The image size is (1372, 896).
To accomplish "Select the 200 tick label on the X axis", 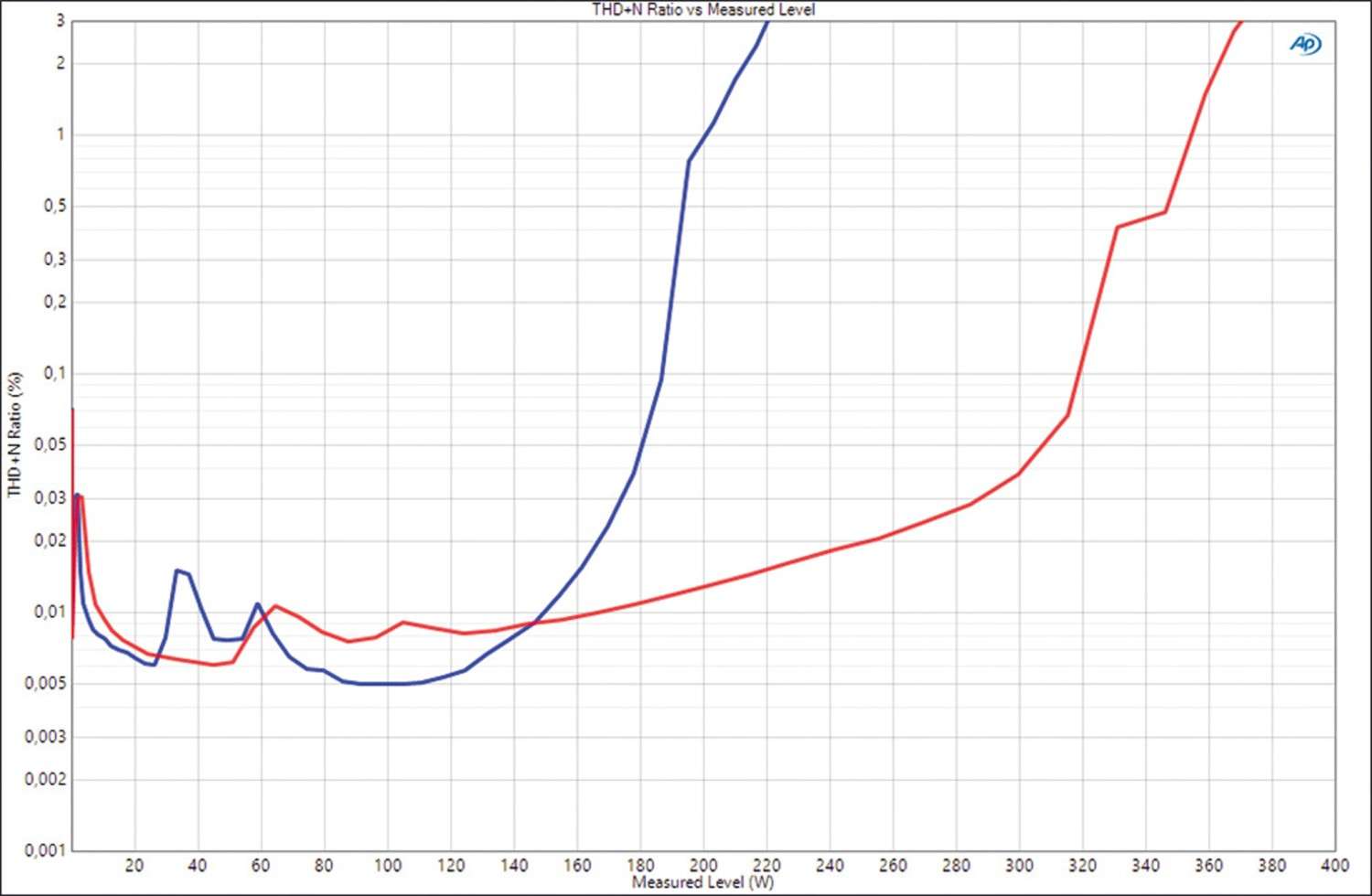I will coord(703,865).
